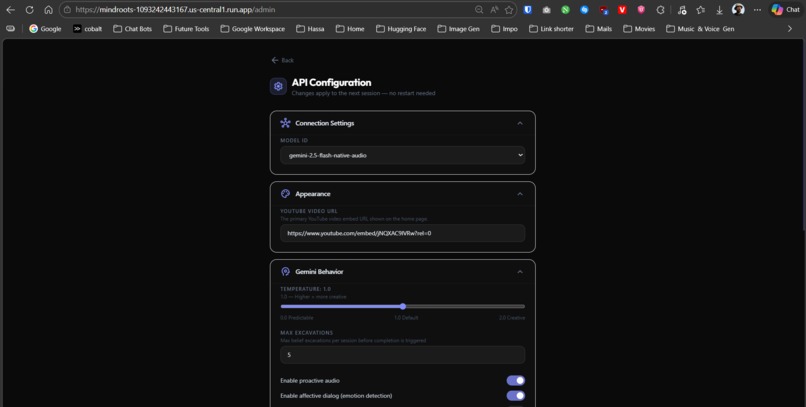806x407 pixels.
Task: Click the temperature slider handle
Action: click(403, 306)
